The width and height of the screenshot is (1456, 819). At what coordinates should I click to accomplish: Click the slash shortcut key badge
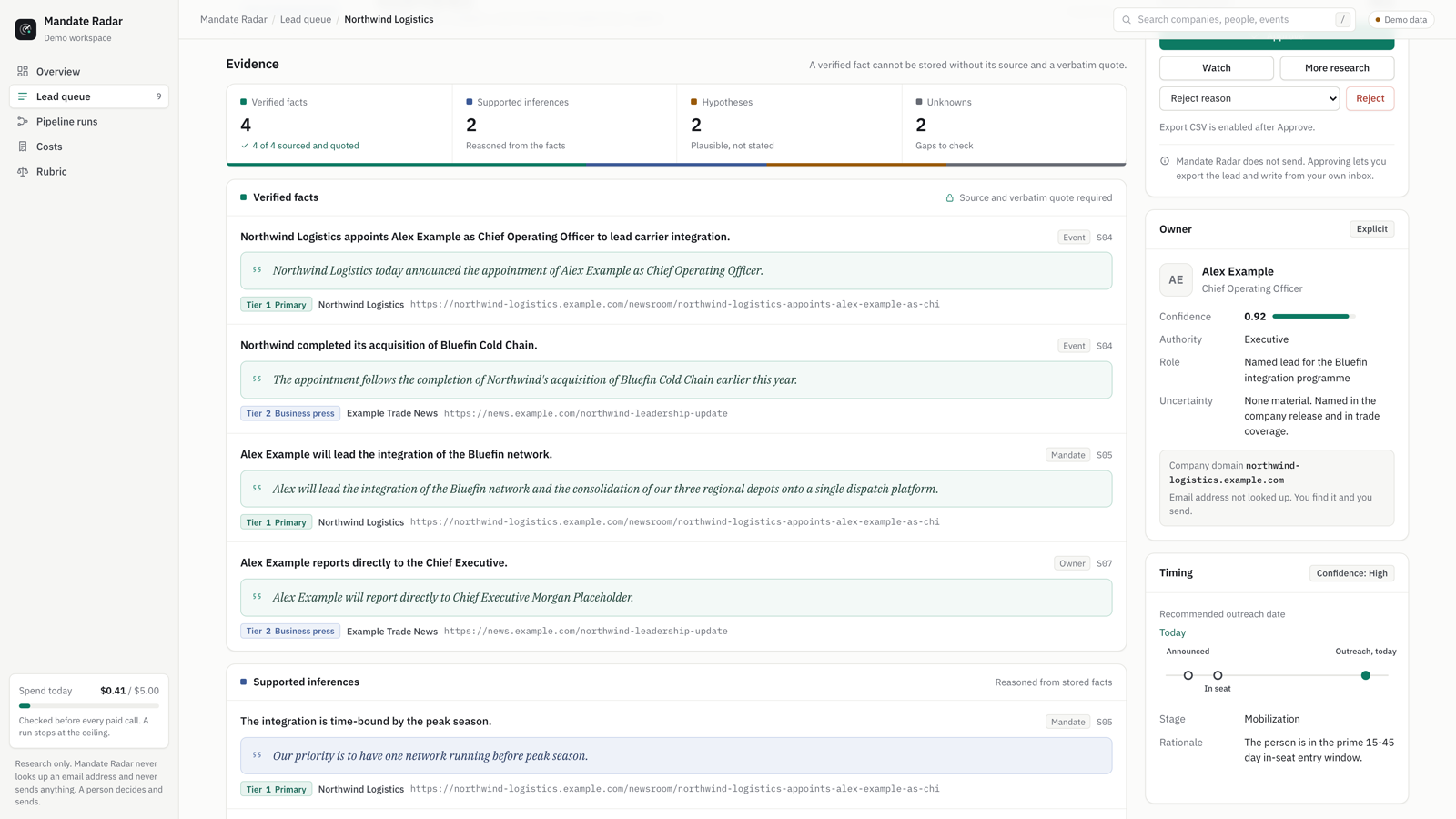coord(1342,19)
